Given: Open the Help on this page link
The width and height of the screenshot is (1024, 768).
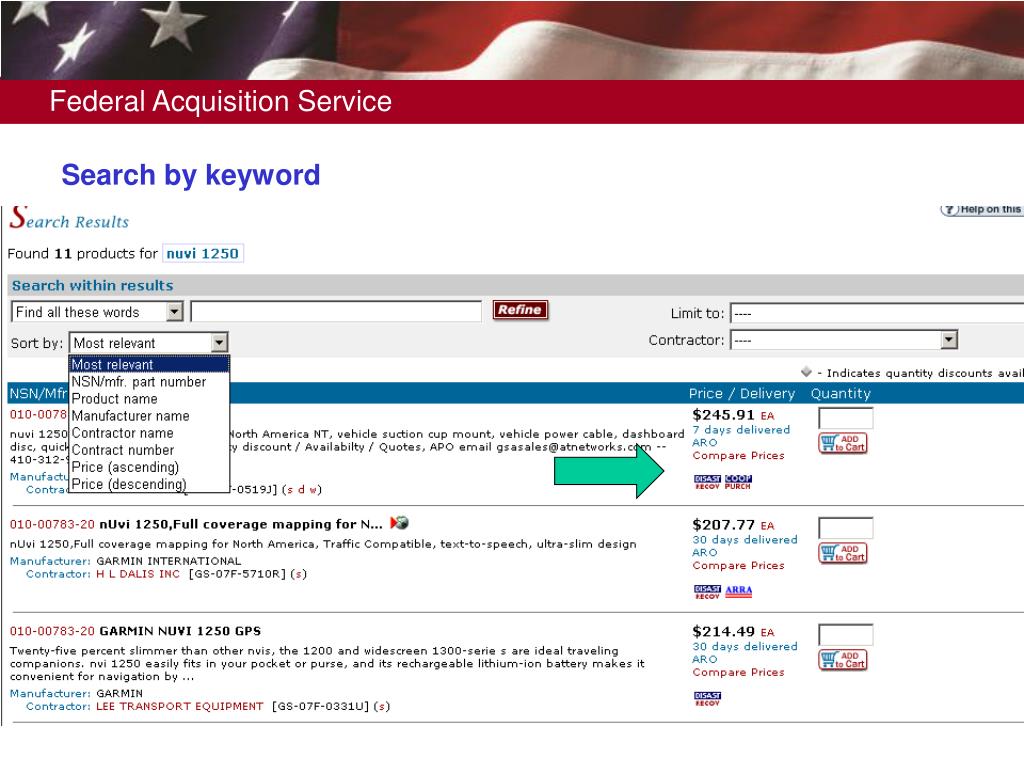Looking at the screenshot, I should [982, 210].
